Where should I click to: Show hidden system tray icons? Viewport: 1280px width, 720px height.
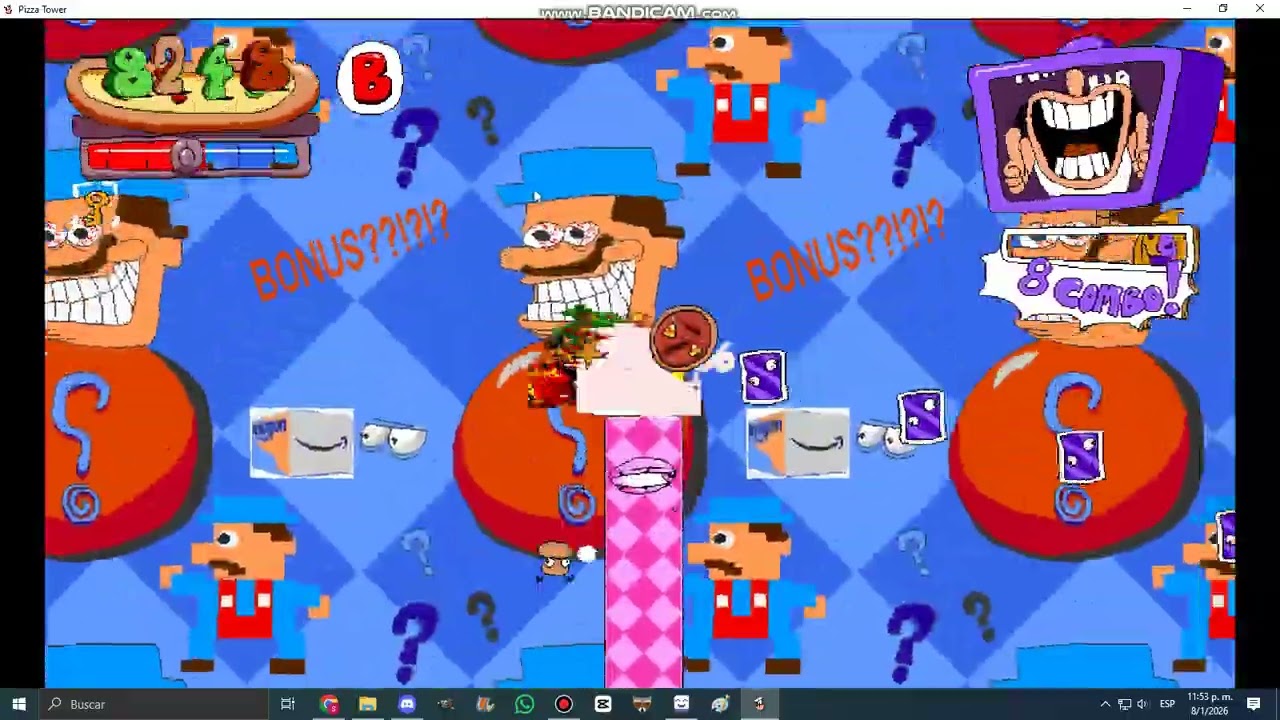(1105, 704)
